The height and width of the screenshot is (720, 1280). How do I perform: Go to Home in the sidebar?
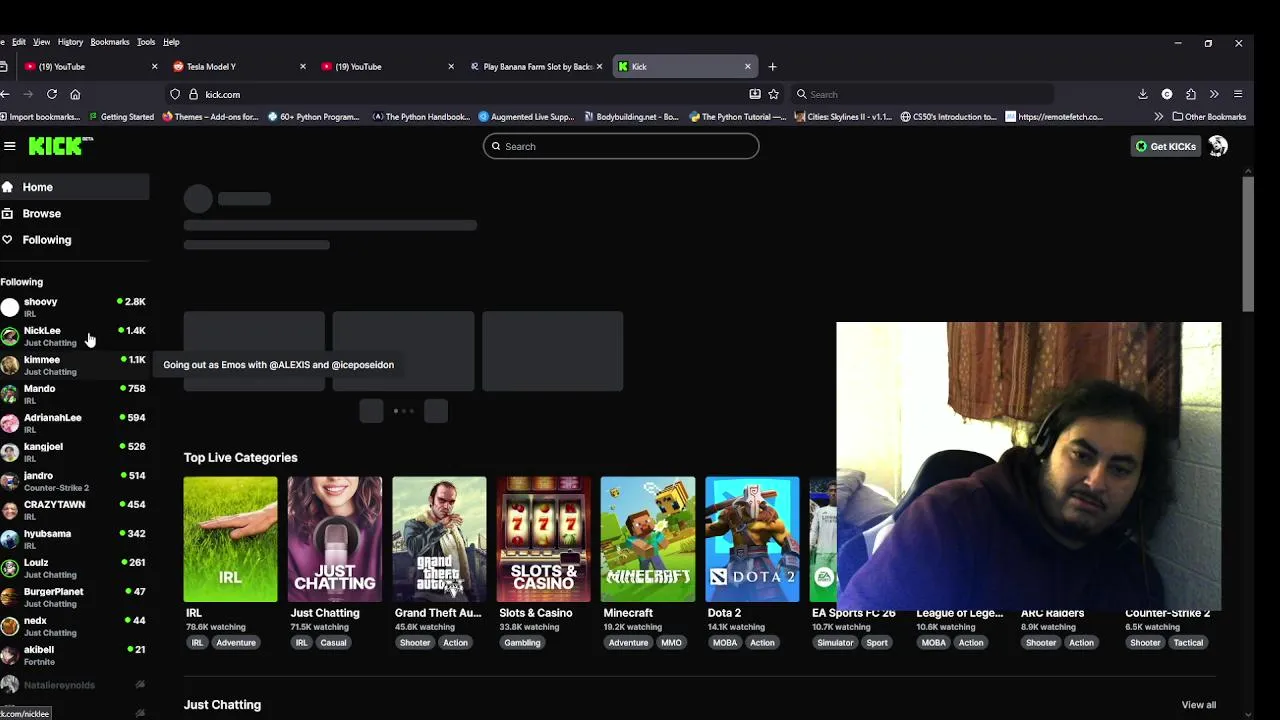point(75,187)
